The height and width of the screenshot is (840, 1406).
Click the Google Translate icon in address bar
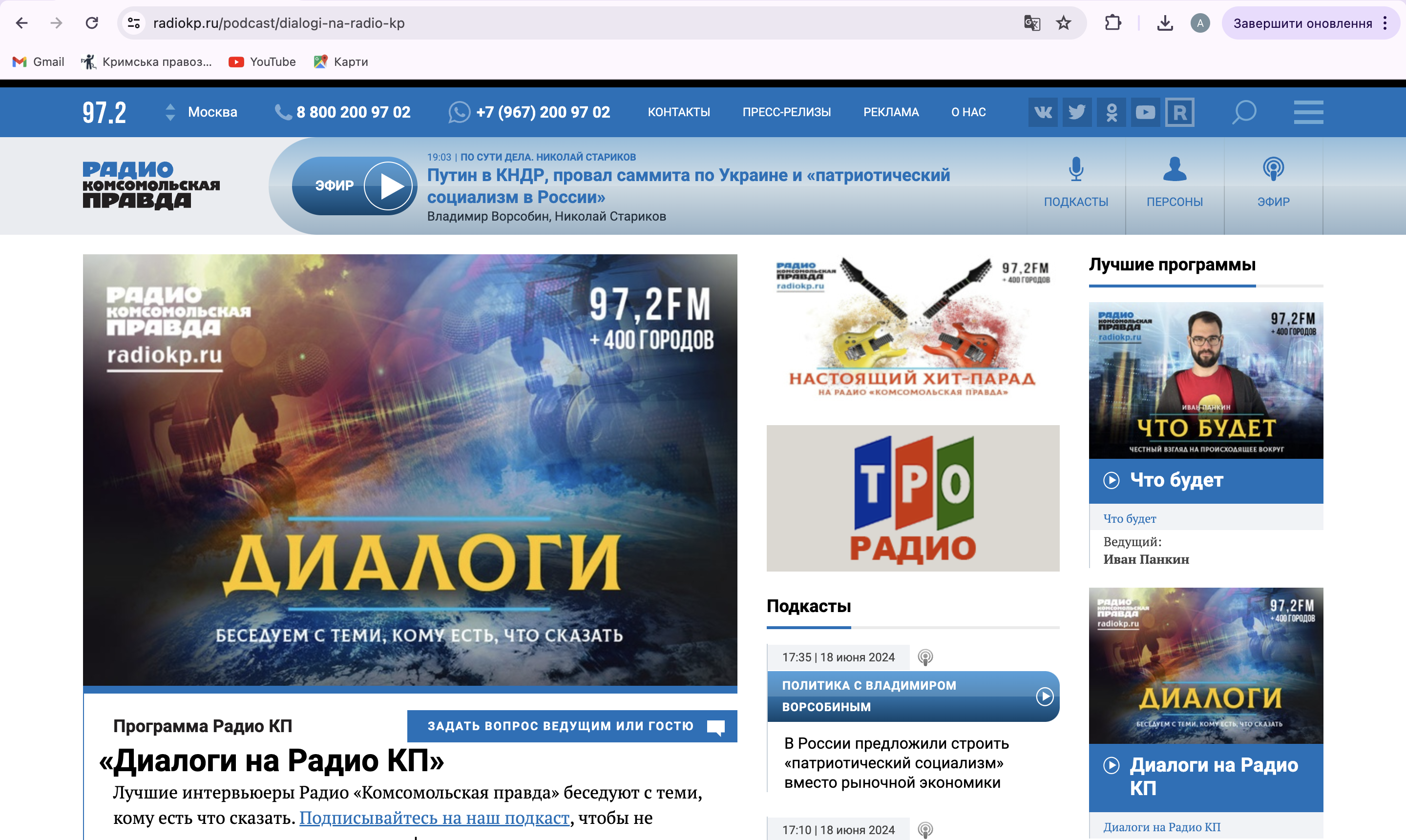click(x=1032, y=23)
